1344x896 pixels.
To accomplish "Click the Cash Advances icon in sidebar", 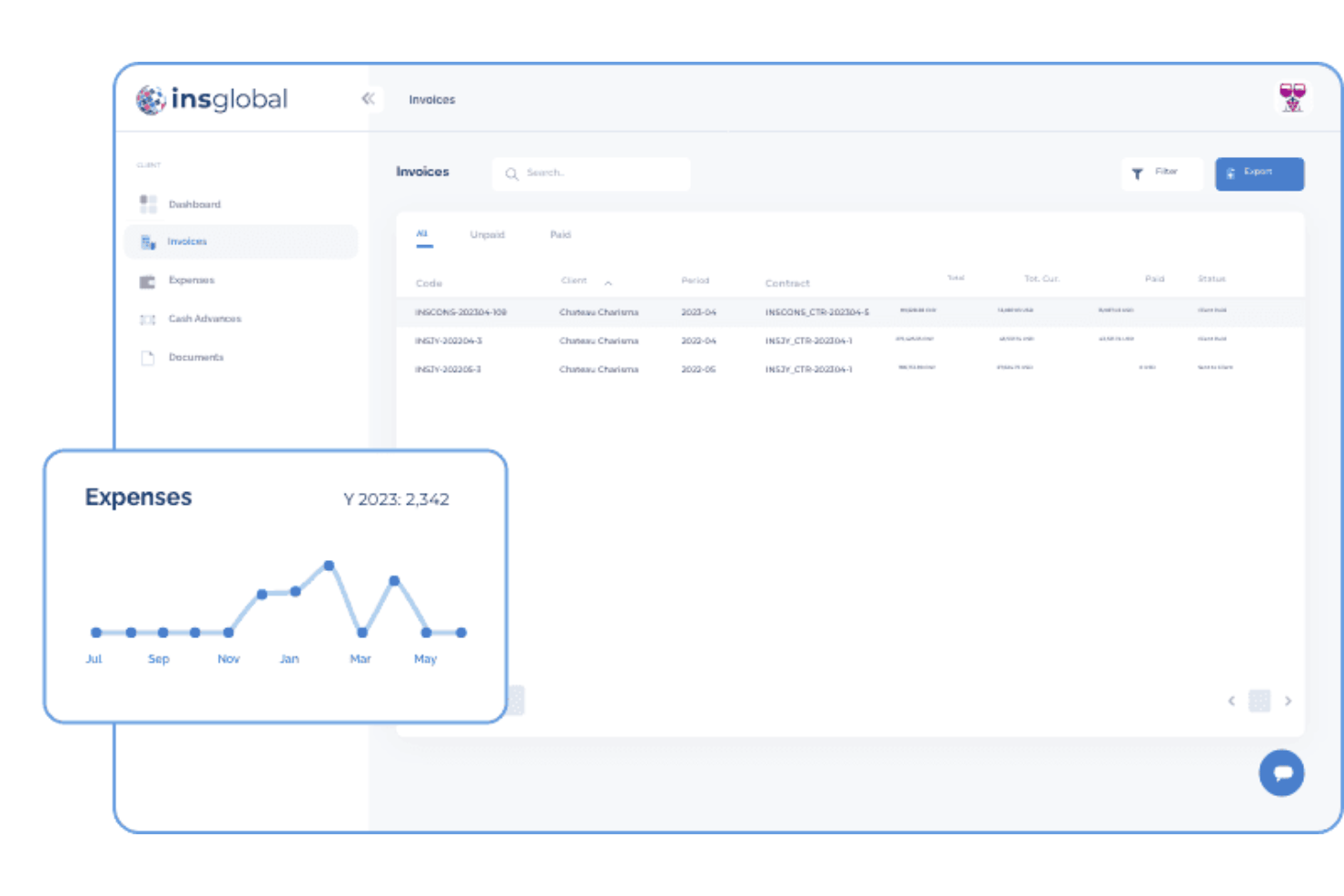I will pyautogui.click(x=147, y=320).
